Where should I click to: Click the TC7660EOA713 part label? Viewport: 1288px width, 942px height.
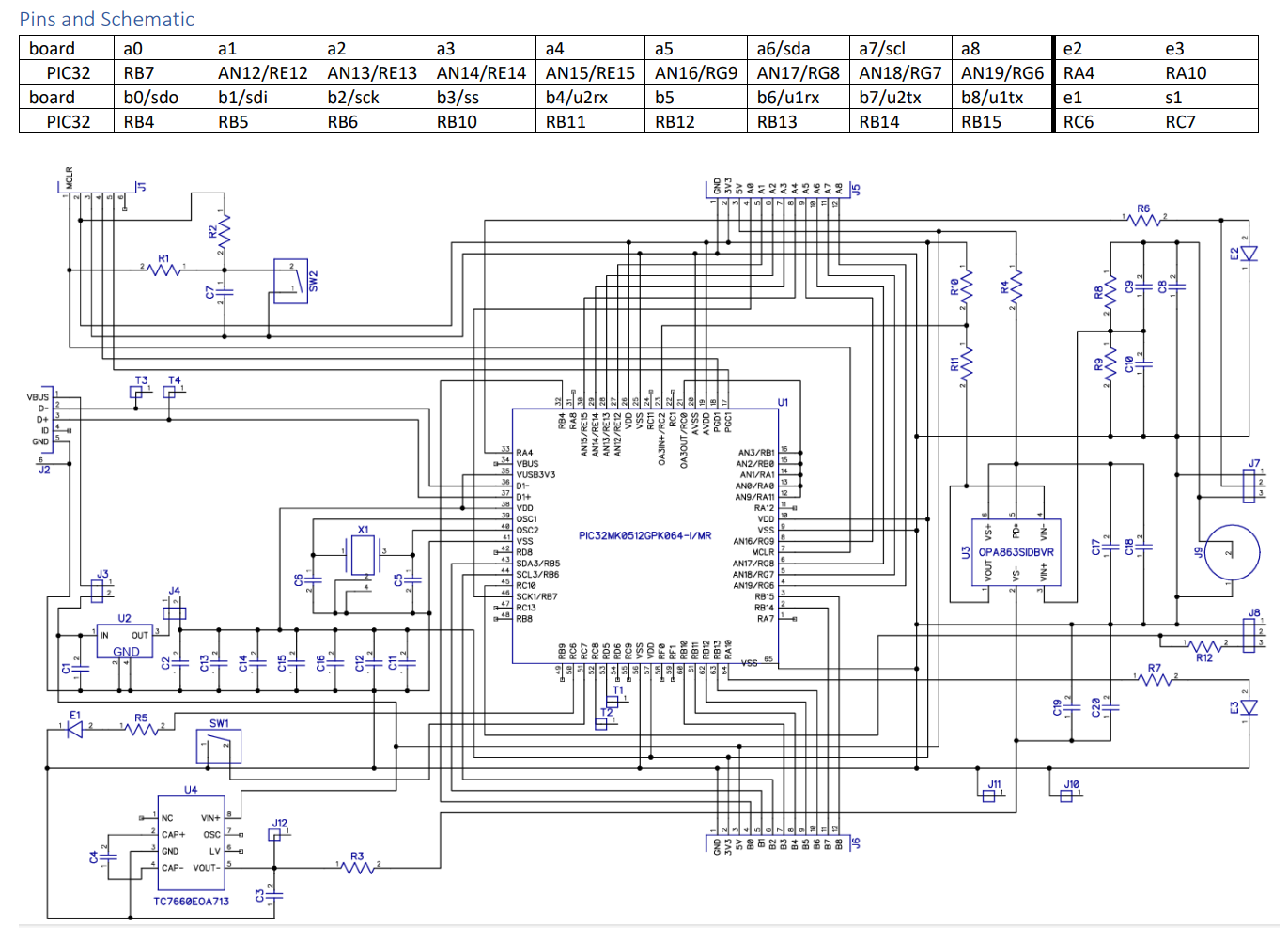[x=191, y=901]
